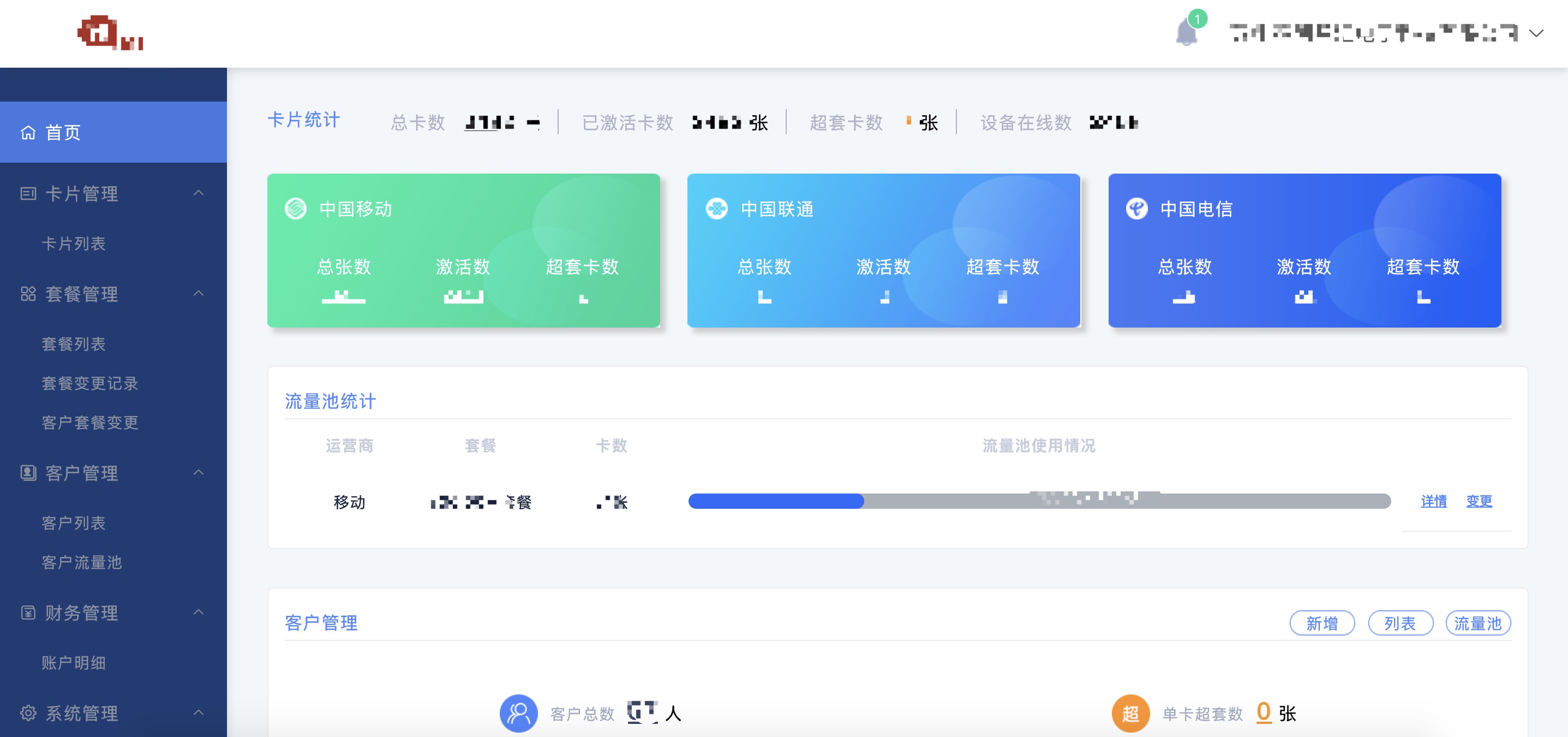1568x737 pixels.
Task: Click 总张数 in the 中国联通 card
Action: tap(764, 267)
